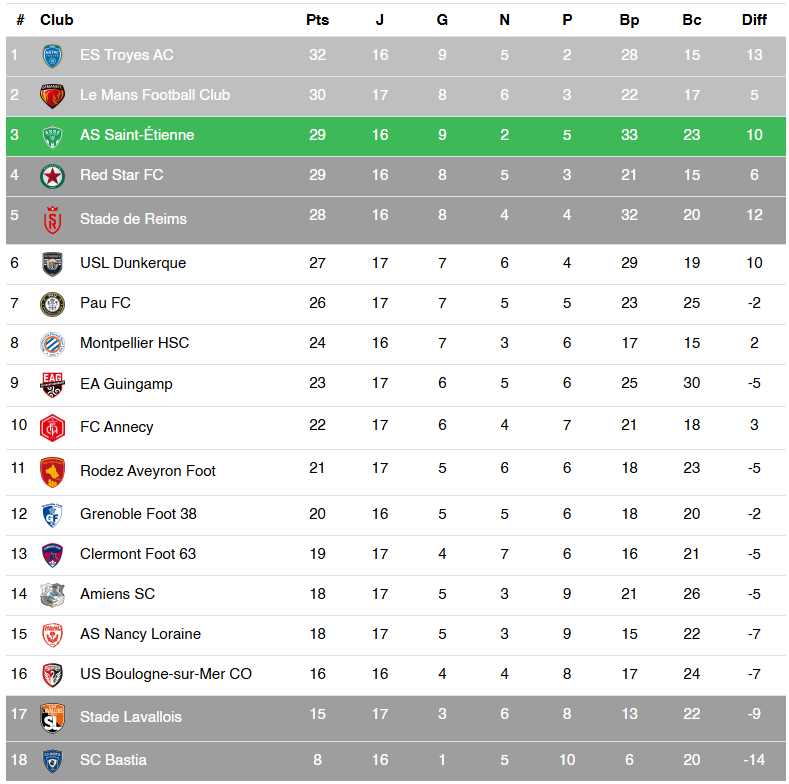
Task: Click the ES Troyes AC club crest
Action: coord(52,56)
